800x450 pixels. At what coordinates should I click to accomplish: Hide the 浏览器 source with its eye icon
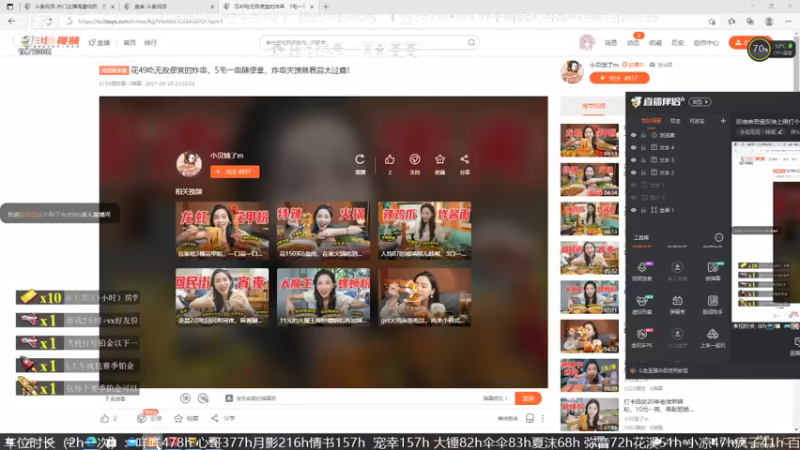click(x=634, y=135)
